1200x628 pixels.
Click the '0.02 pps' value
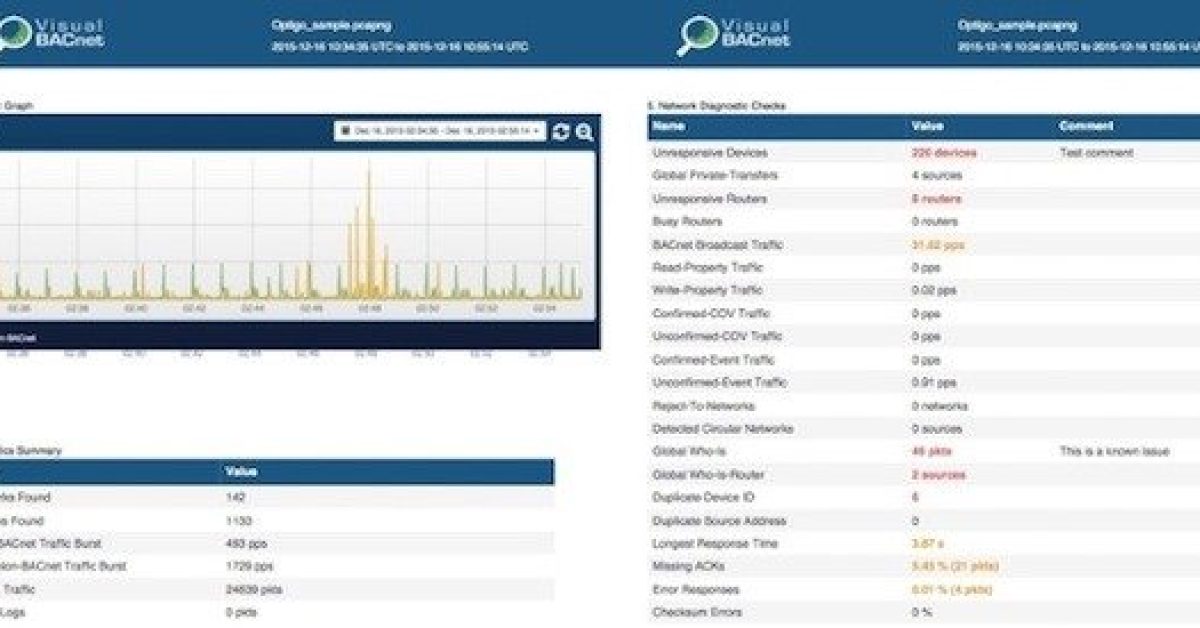[x=934, y=291]
